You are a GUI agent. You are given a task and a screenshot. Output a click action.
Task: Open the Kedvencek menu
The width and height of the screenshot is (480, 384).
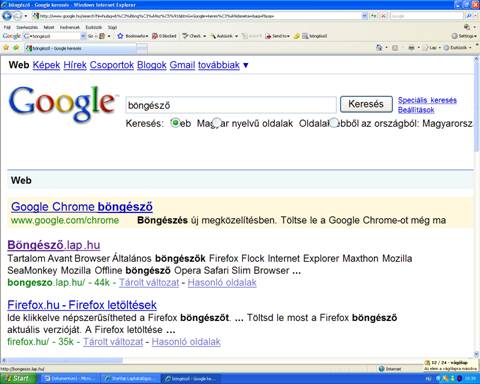coord(70,27)
